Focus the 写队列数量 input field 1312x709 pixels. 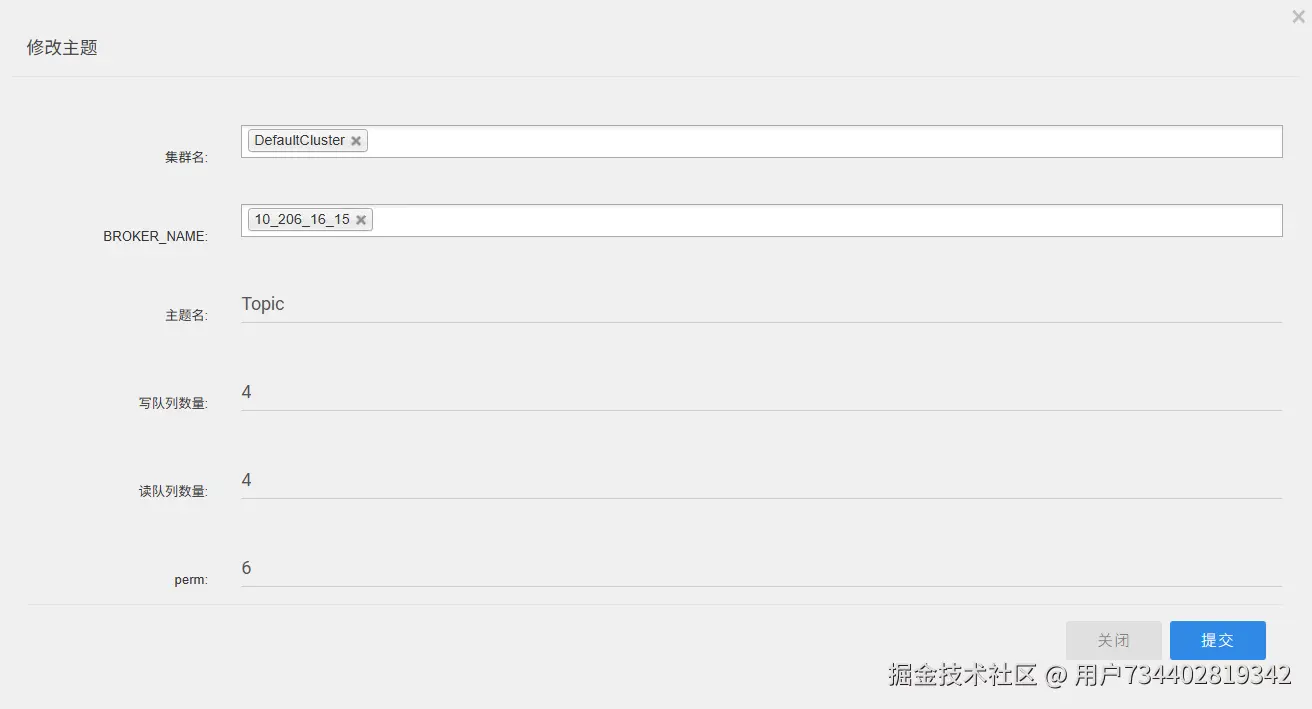point(762,392)
